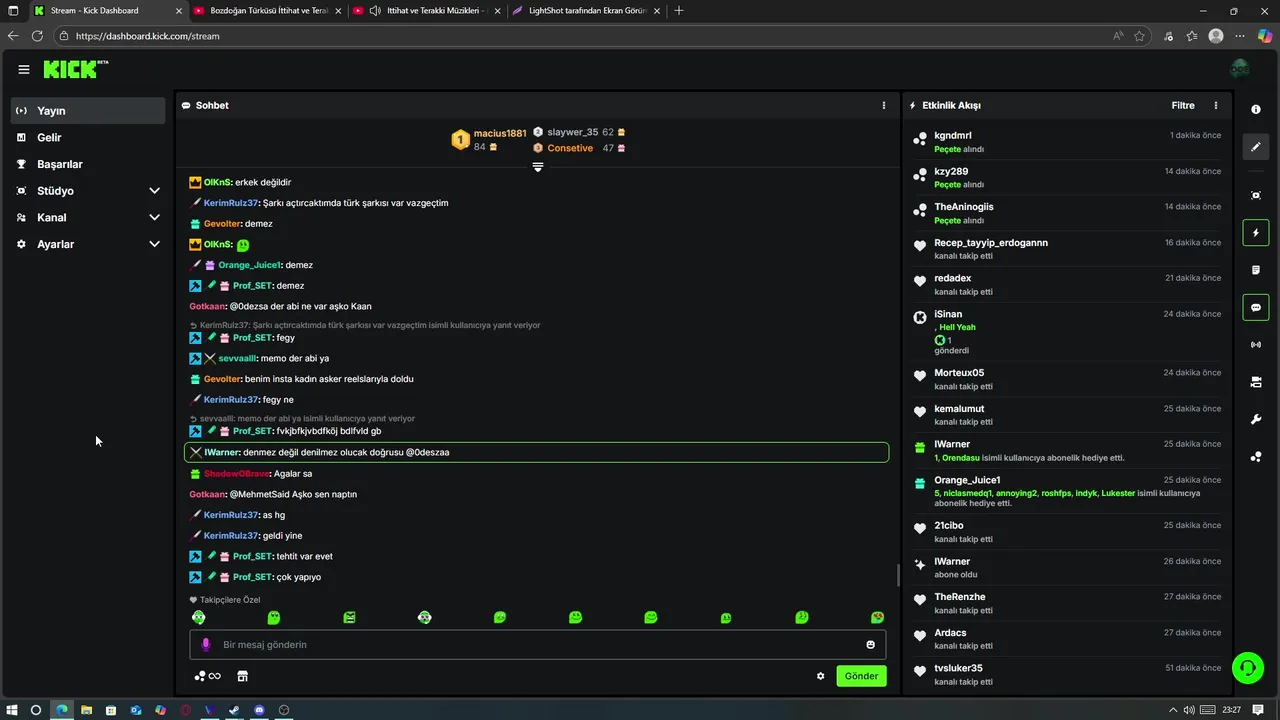The height and width of the screenshot is (720, 1280).
Task: Open Discord from the taskbar
Action: point(260,710)
